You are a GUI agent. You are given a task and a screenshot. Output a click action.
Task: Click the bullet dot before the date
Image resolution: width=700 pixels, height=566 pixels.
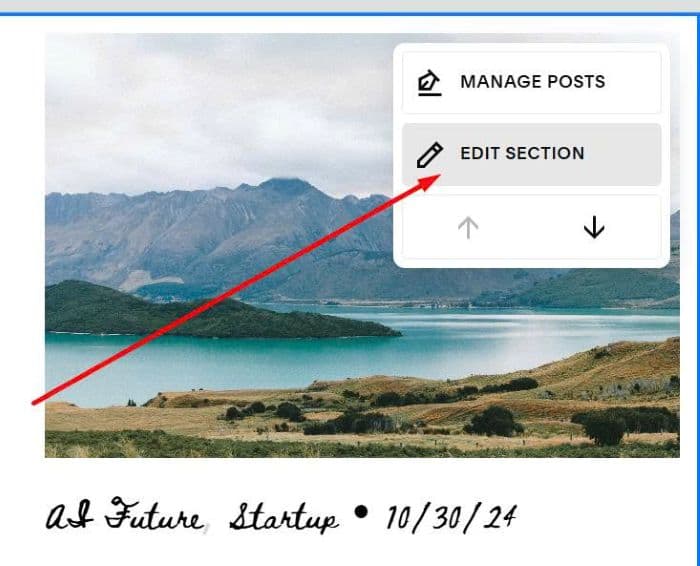pyautogui.click(x=361, y=512)
